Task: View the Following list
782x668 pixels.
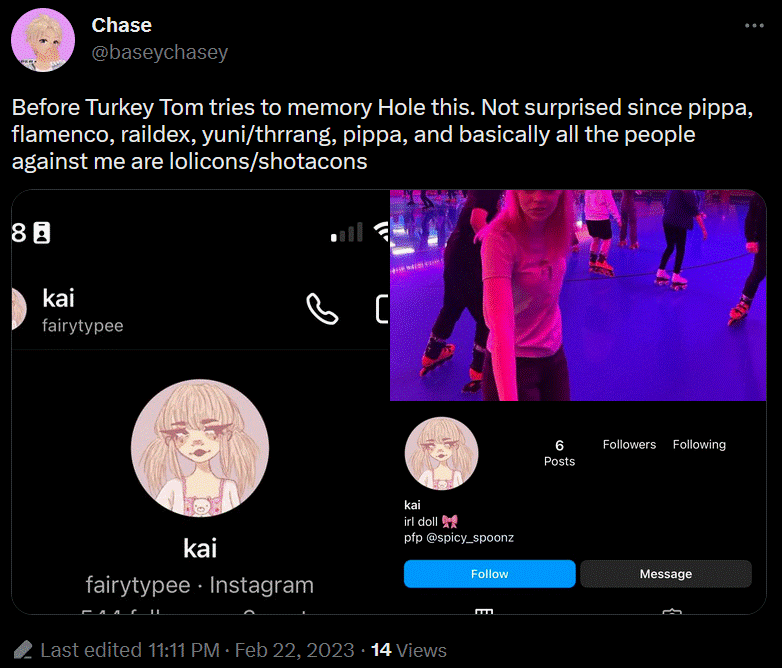Action: tap(699, 444)
